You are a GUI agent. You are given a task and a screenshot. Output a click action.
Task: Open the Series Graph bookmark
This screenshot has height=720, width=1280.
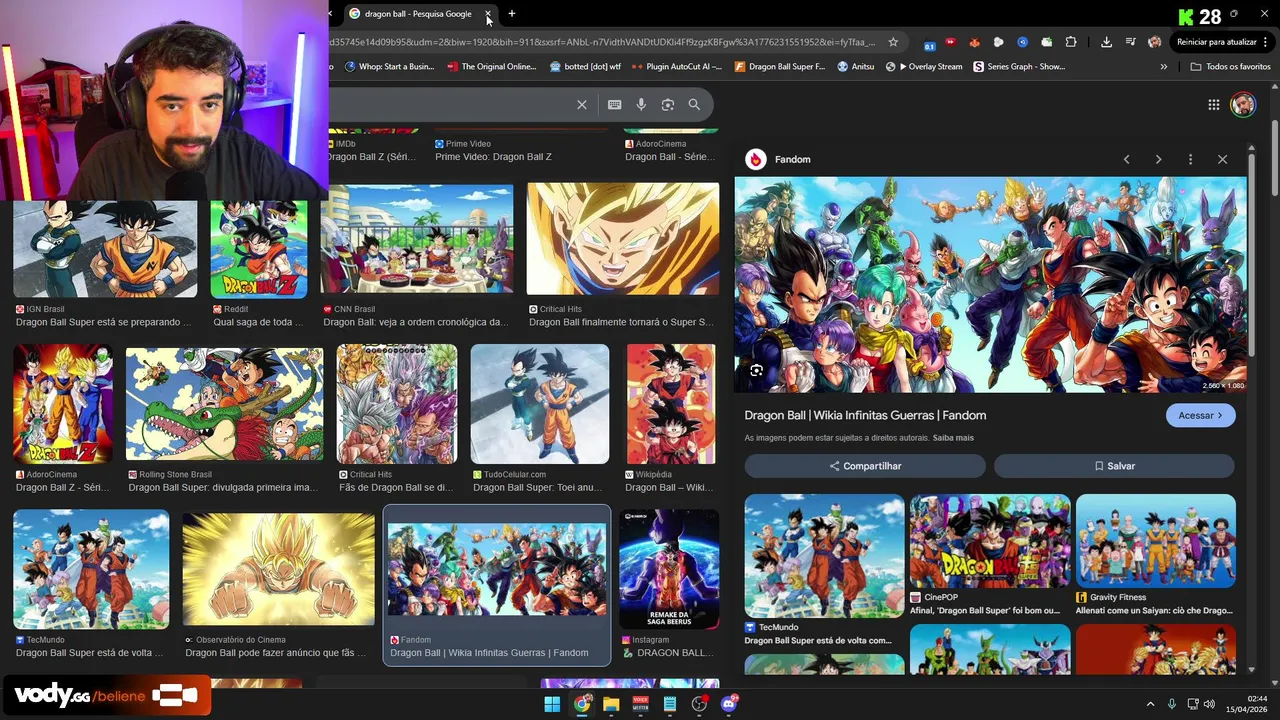pos(1019,67)
